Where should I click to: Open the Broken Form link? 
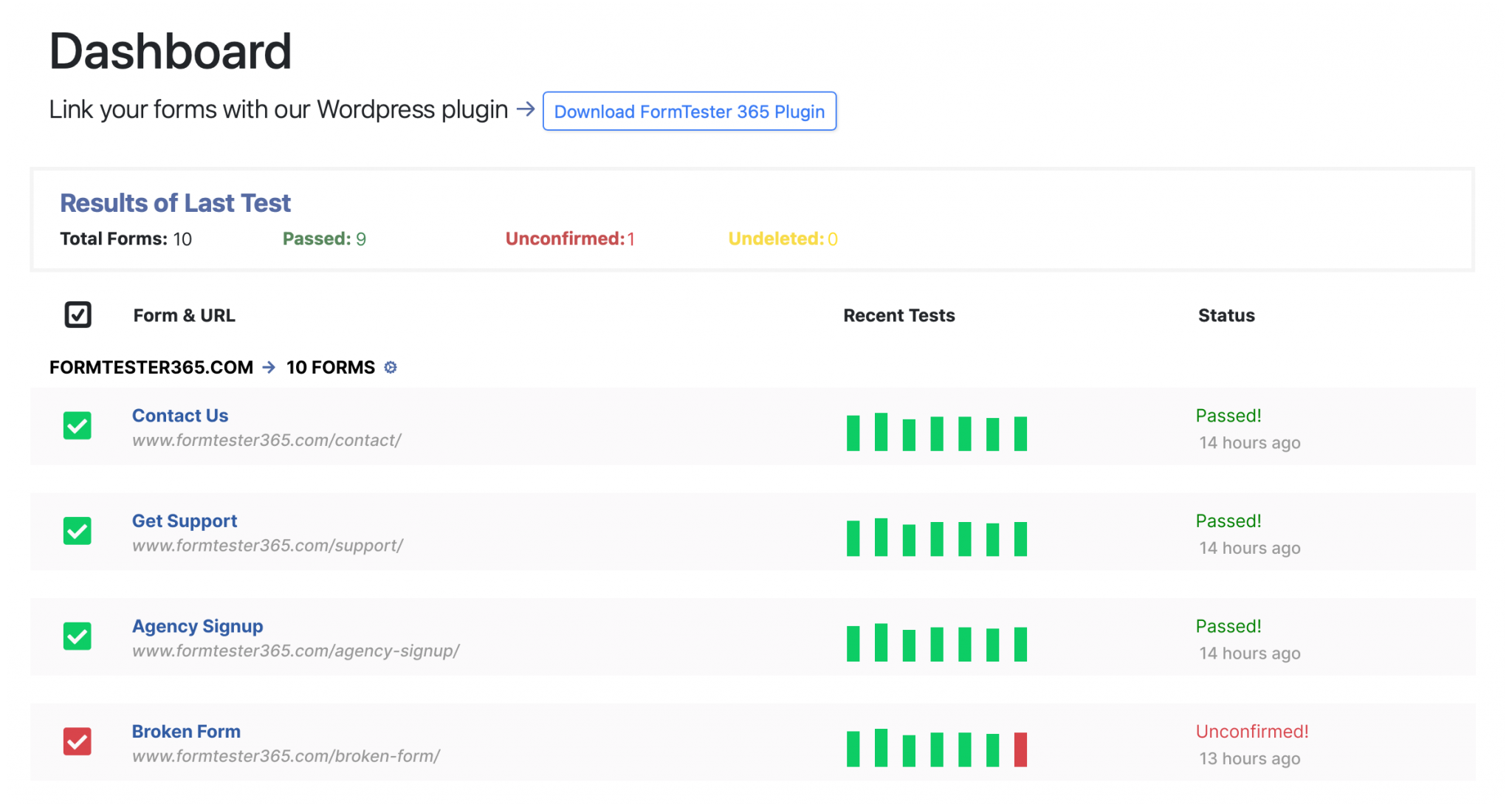[x=186, y=731]
